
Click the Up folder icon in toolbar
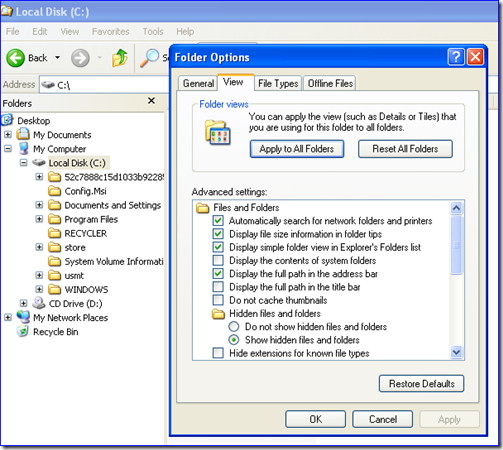pyautogui.click(x=120, y=58)
